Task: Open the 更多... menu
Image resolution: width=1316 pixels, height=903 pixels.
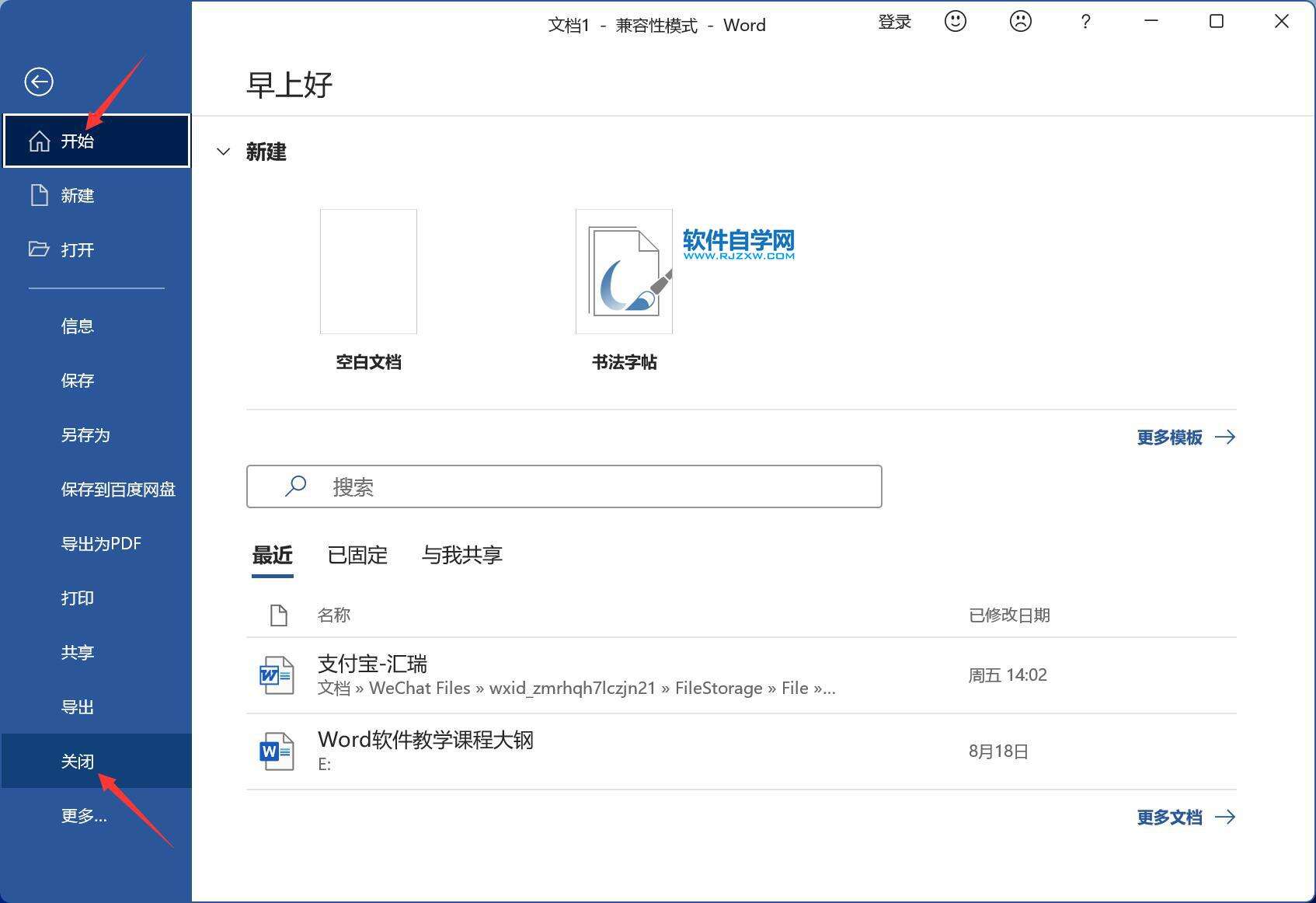Action: pos(96,816)
